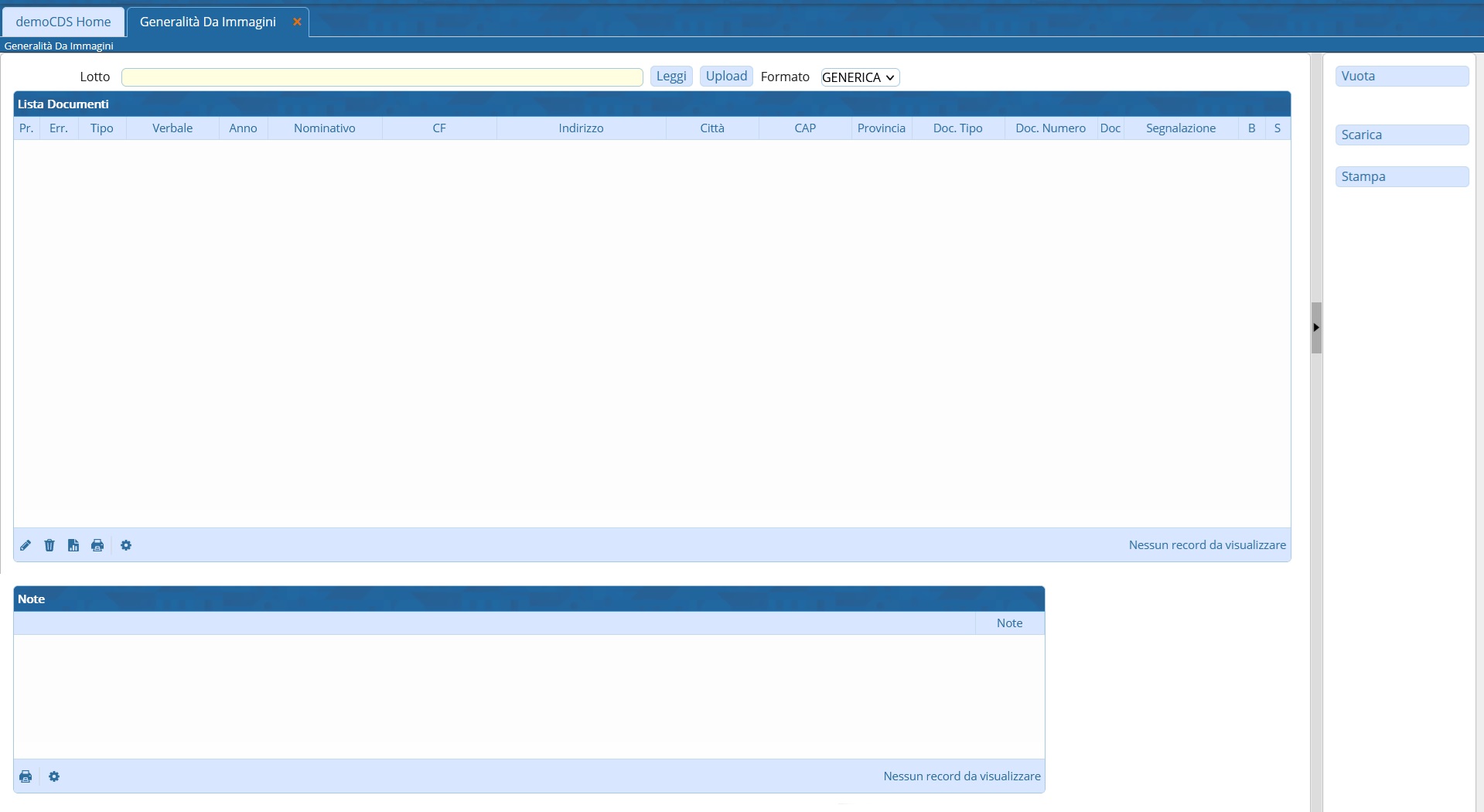Viewport: 1484px width, 812px height.
Task: Click the trash delete icon in Lista Documenti
Action: point(49,545)
